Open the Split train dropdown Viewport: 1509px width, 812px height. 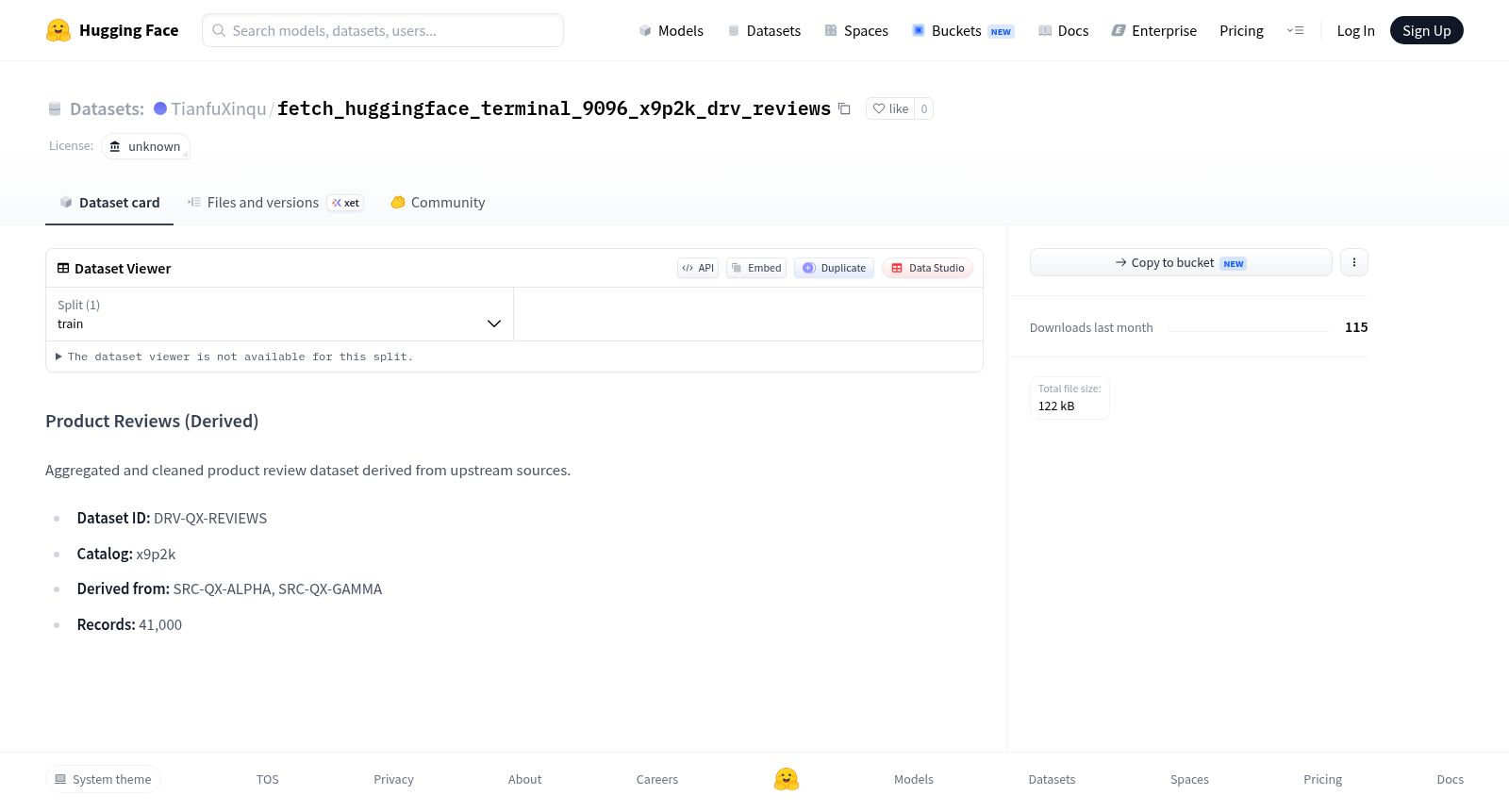pyautogui.click(x=279, y=314)
